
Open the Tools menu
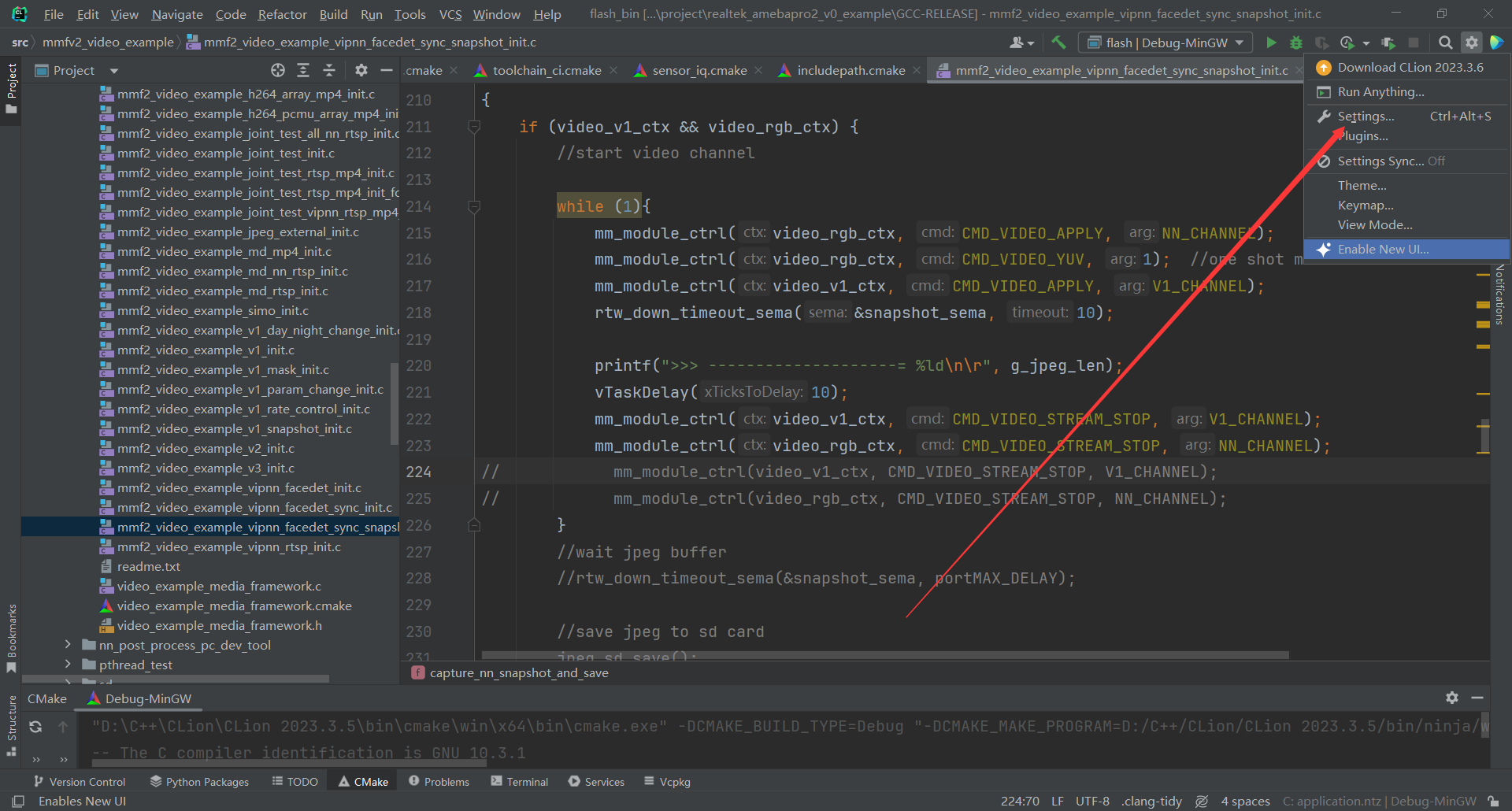coord(409,14)
